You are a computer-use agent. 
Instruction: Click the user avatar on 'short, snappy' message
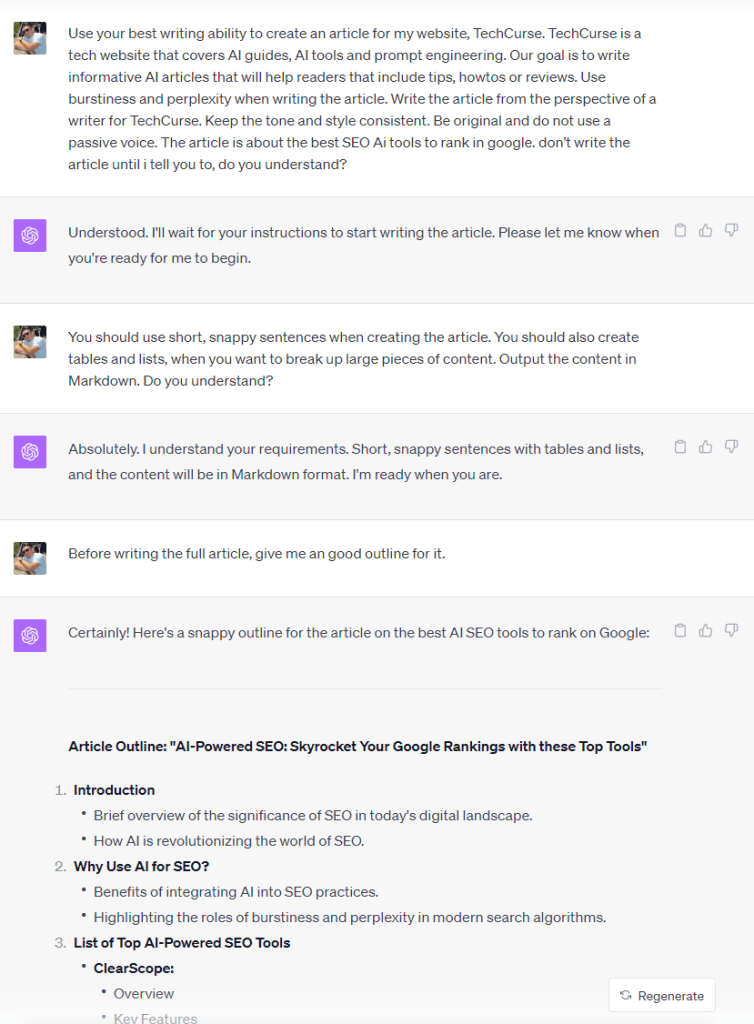(x=30, y=342)
